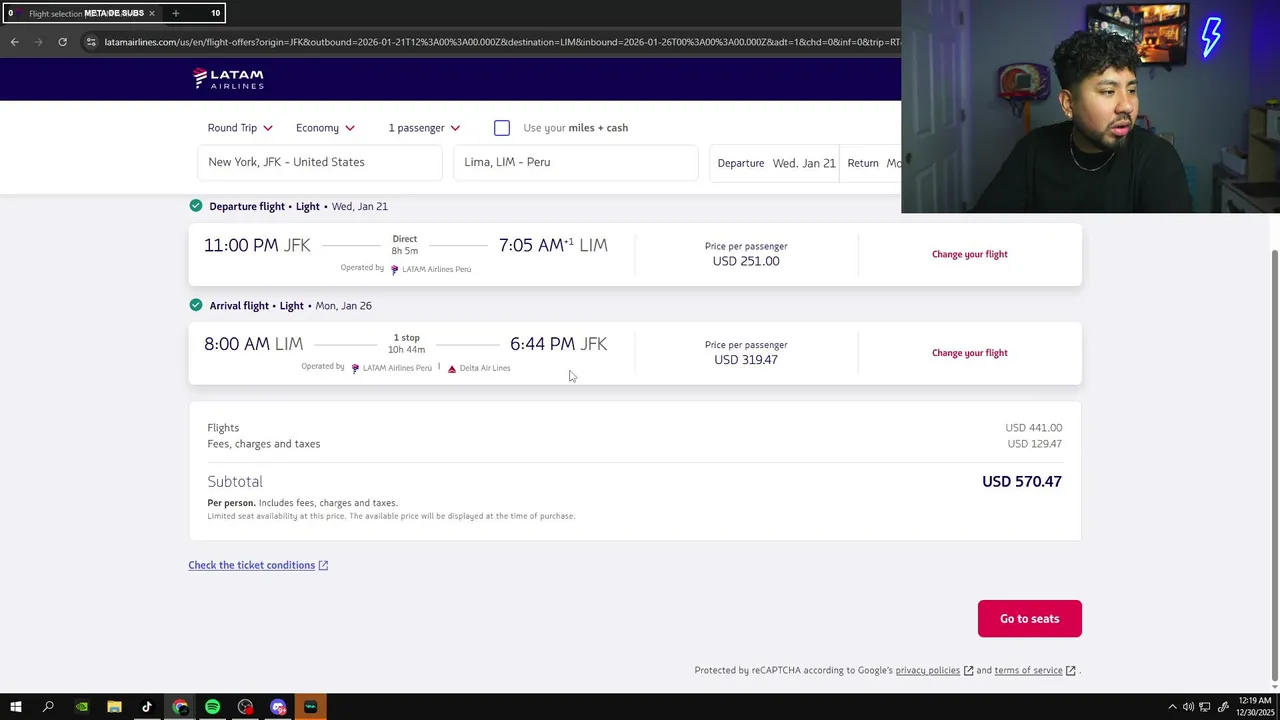Select the Flight selection browser tab

tap(82, 13)
